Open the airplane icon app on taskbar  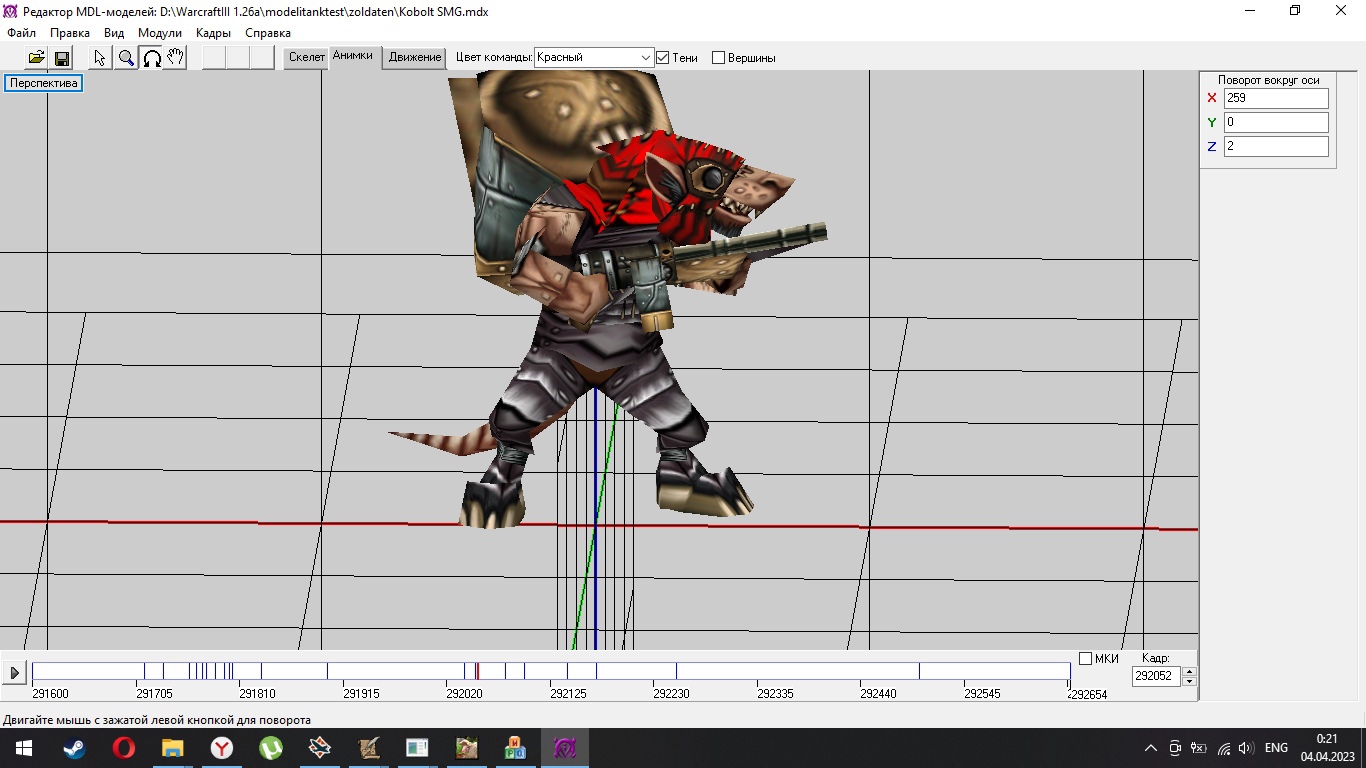320,748
